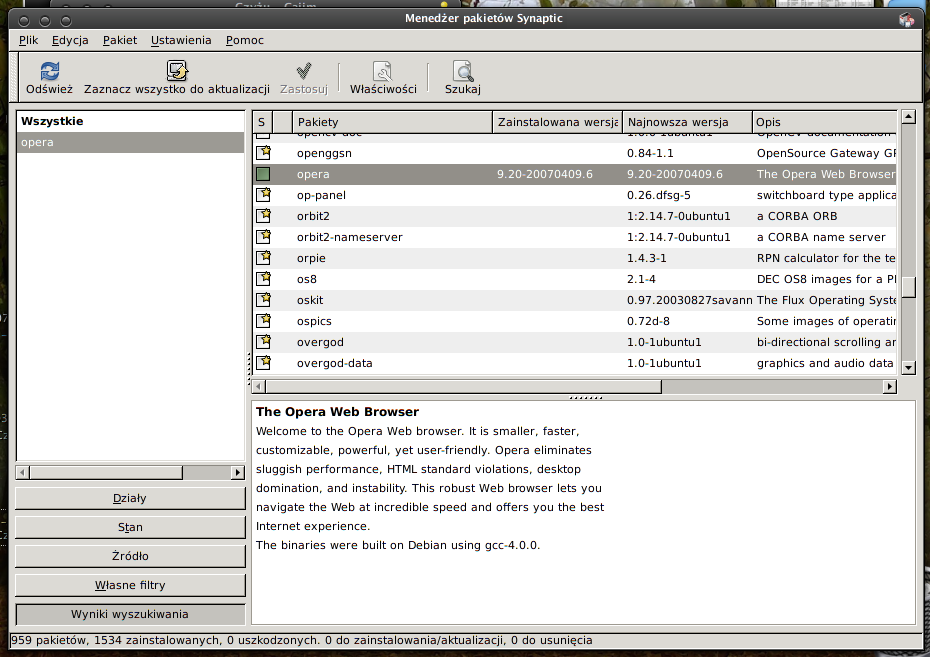Image resolution: width=930 pixels, height=657 pixels.
Task: Sort by Zainstalowana wersja column header
Action: (x=558, y=122)
